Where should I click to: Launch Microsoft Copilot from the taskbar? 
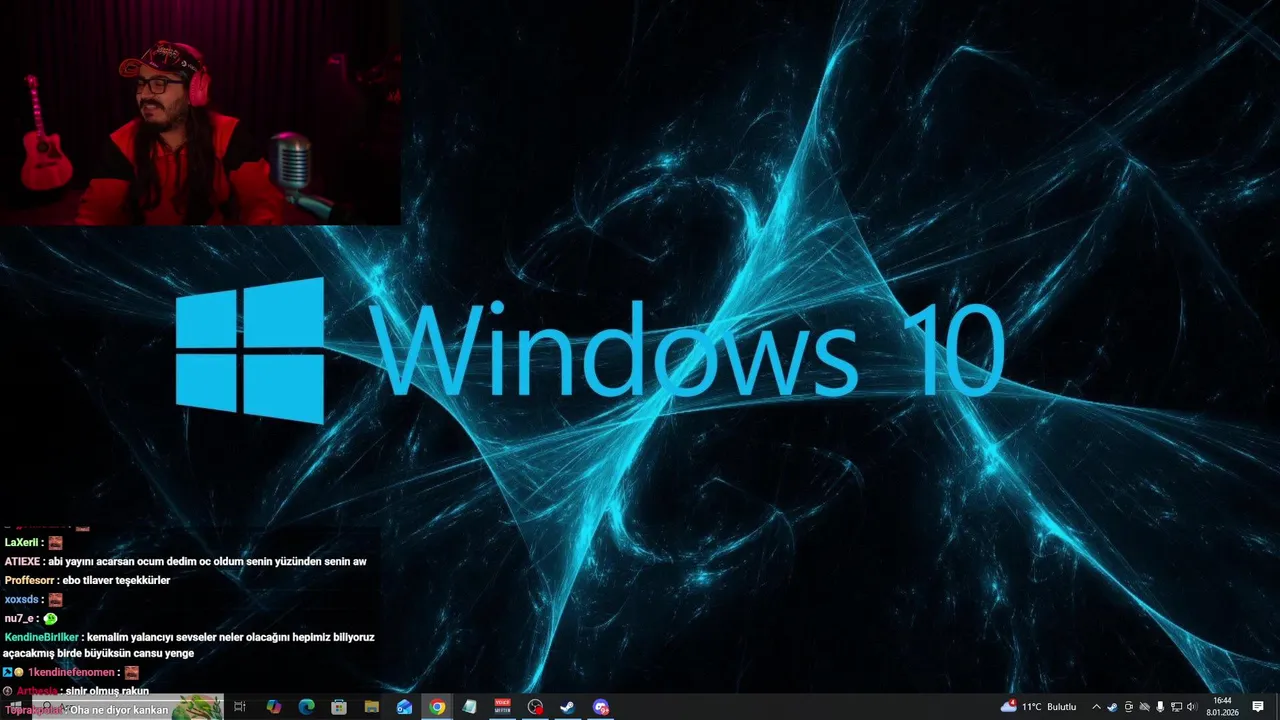pos(273,707)
